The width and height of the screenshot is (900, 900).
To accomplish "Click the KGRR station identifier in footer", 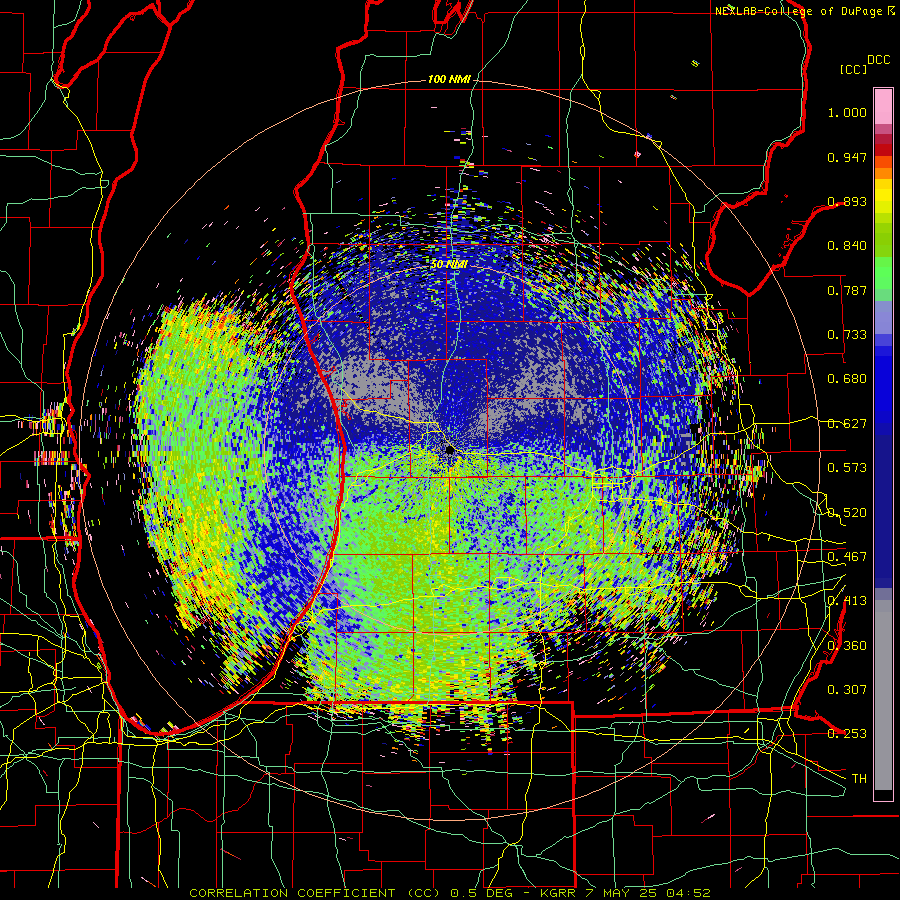I will (557, 893).
